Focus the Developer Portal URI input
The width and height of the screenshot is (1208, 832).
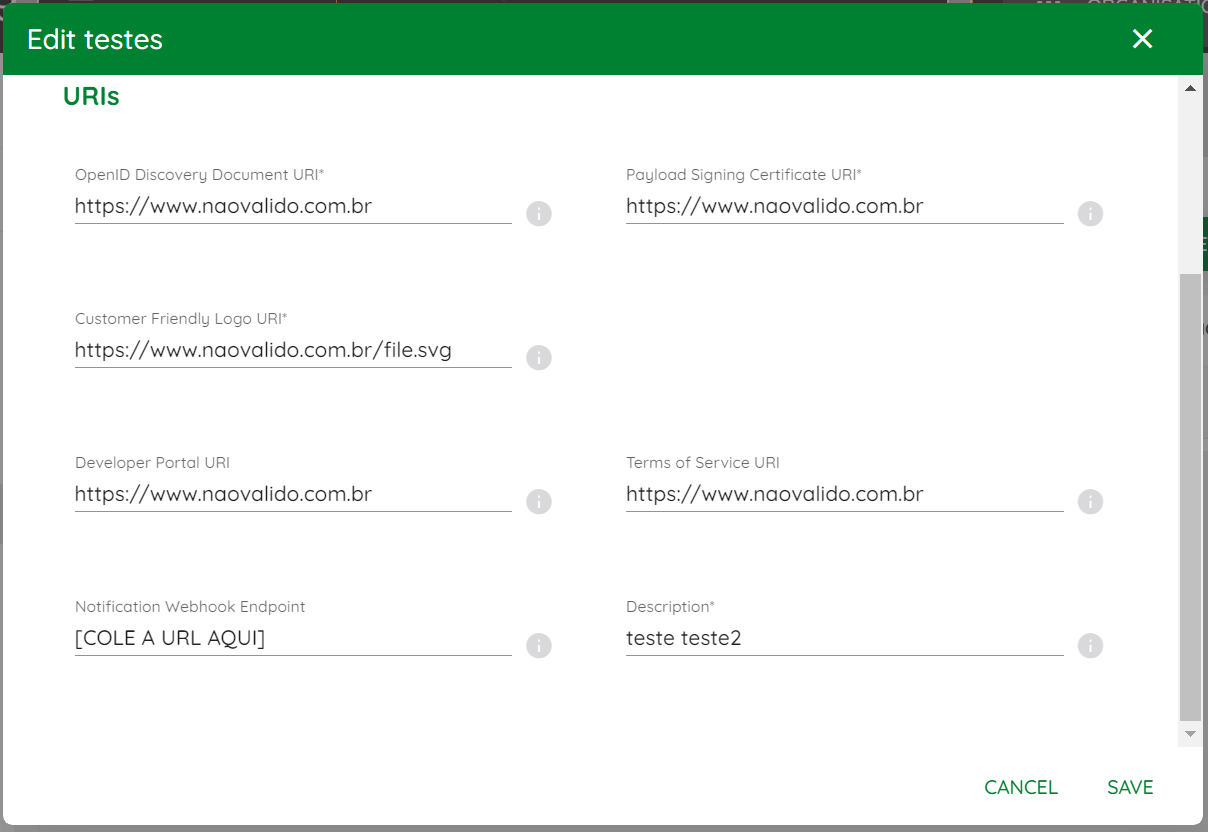293,495
